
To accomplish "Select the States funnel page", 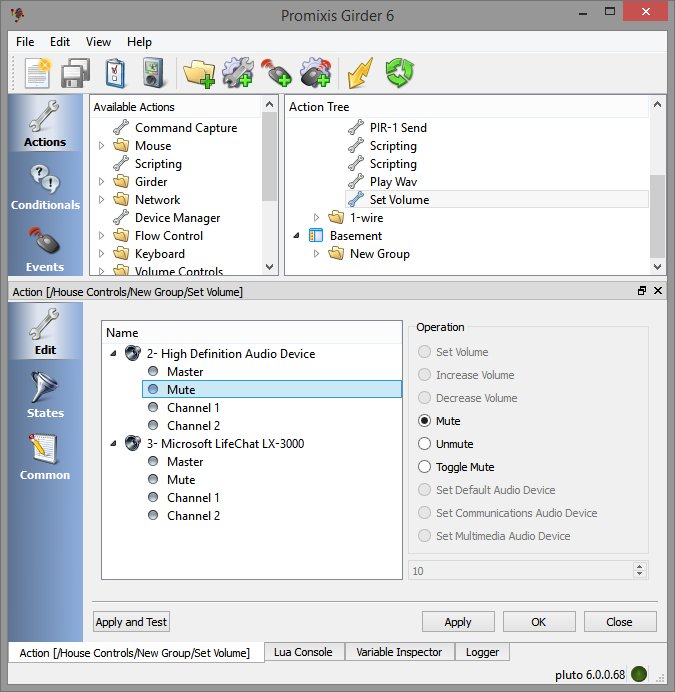I will click(x=45, y=395).
